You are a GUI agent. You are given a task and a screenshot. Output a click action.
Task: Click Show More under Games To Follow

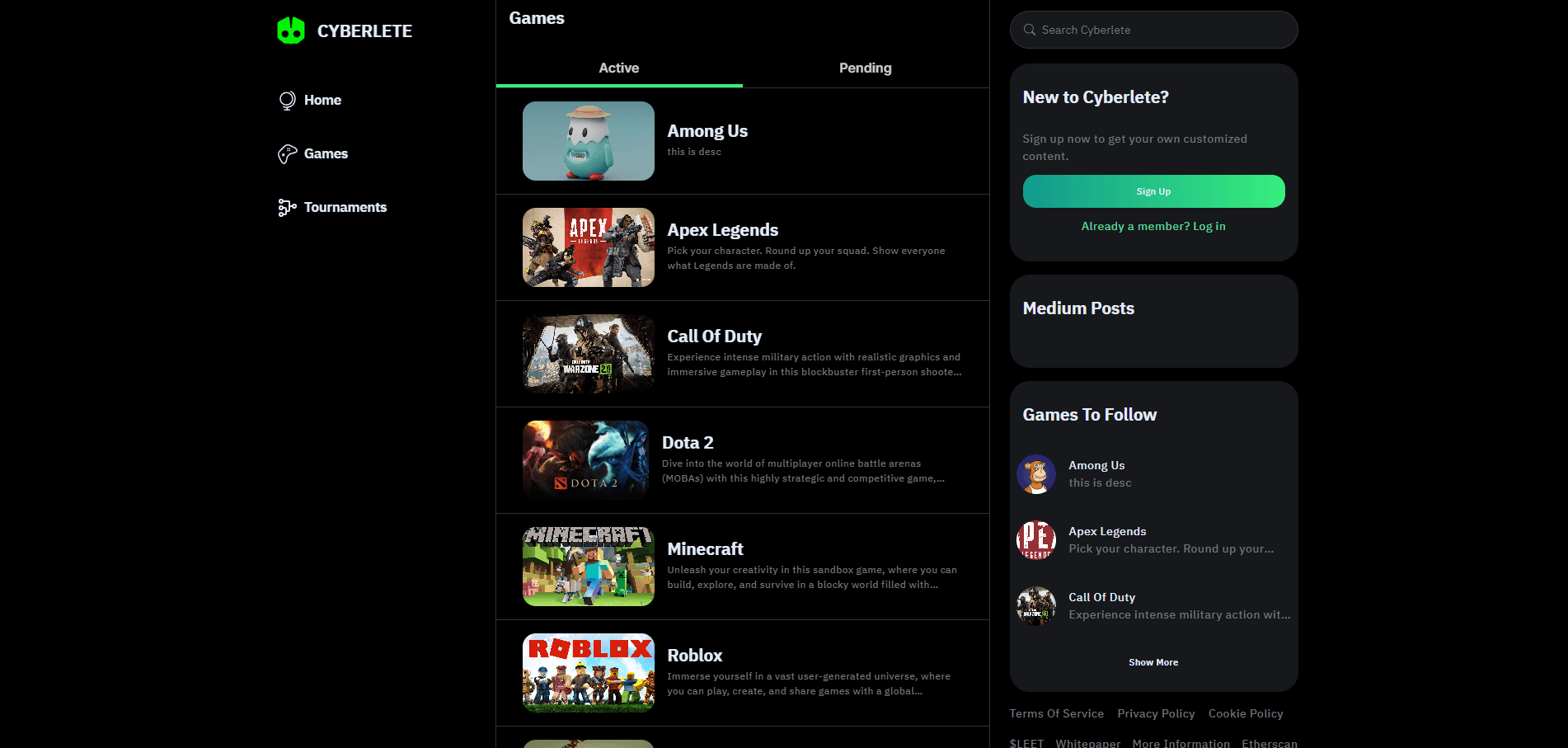point(1153,662)
